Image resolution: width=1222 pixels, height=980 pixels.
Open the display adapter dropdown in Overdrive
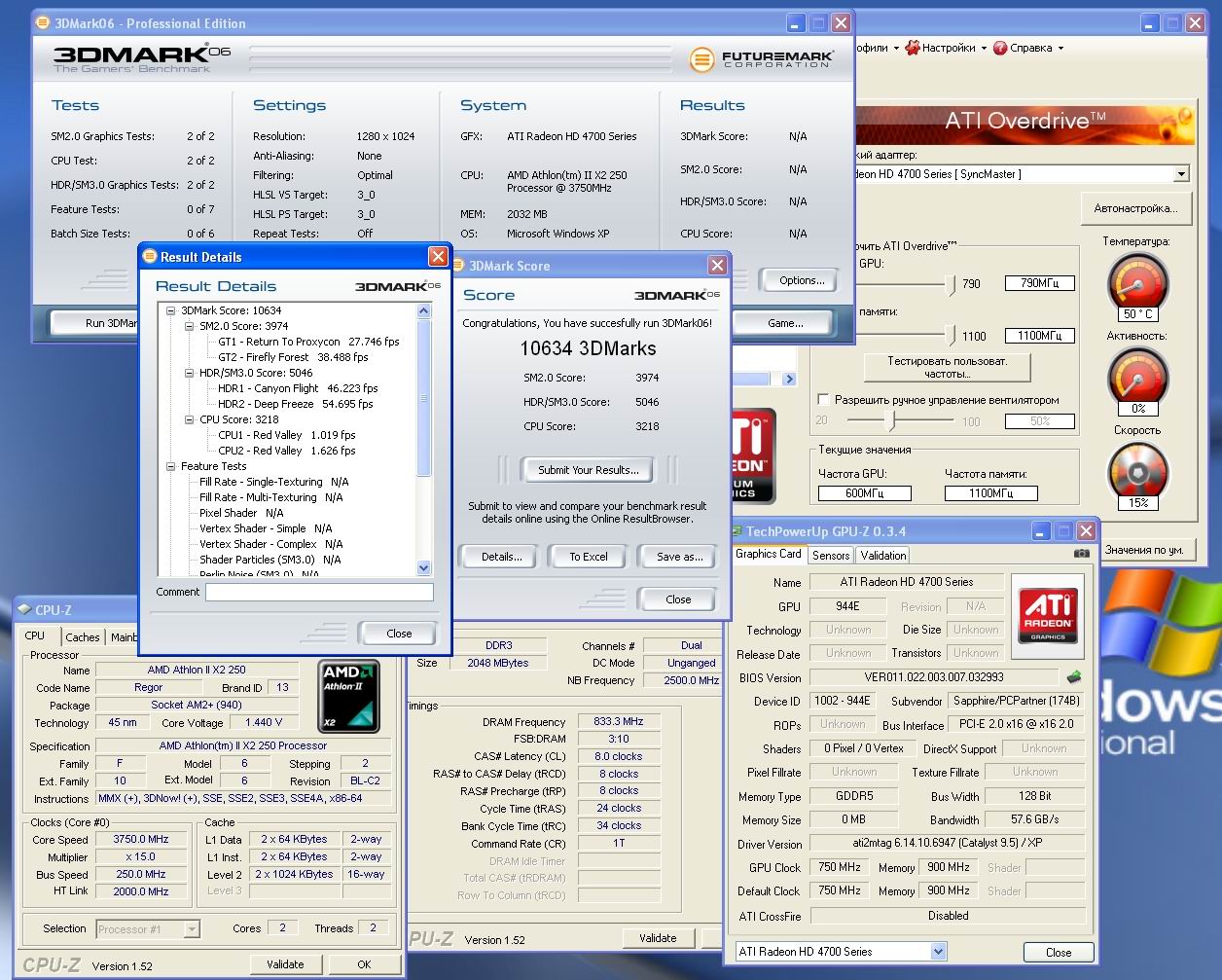(1181, 173)
